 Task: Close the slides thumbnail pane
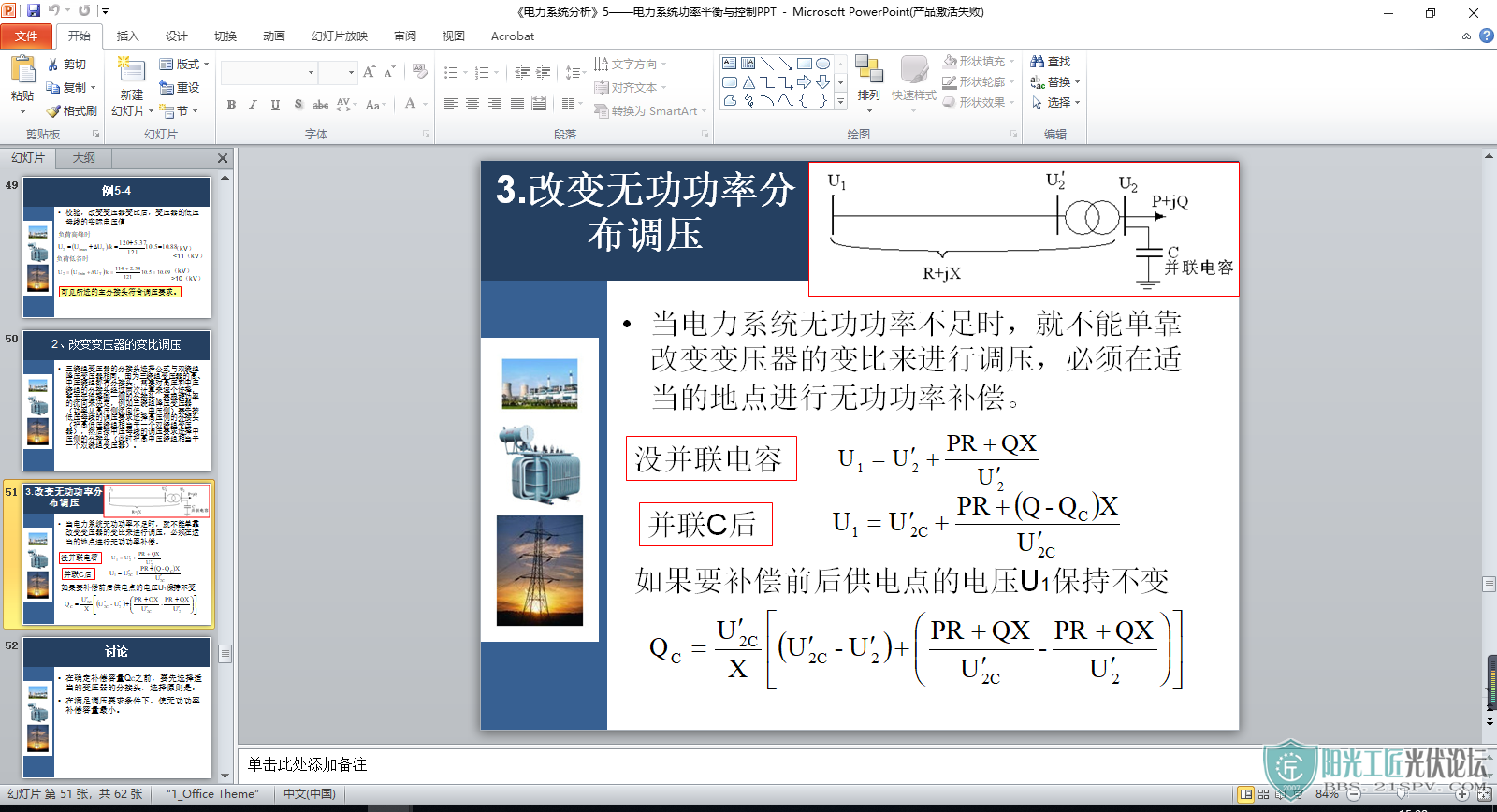[223, 158]
